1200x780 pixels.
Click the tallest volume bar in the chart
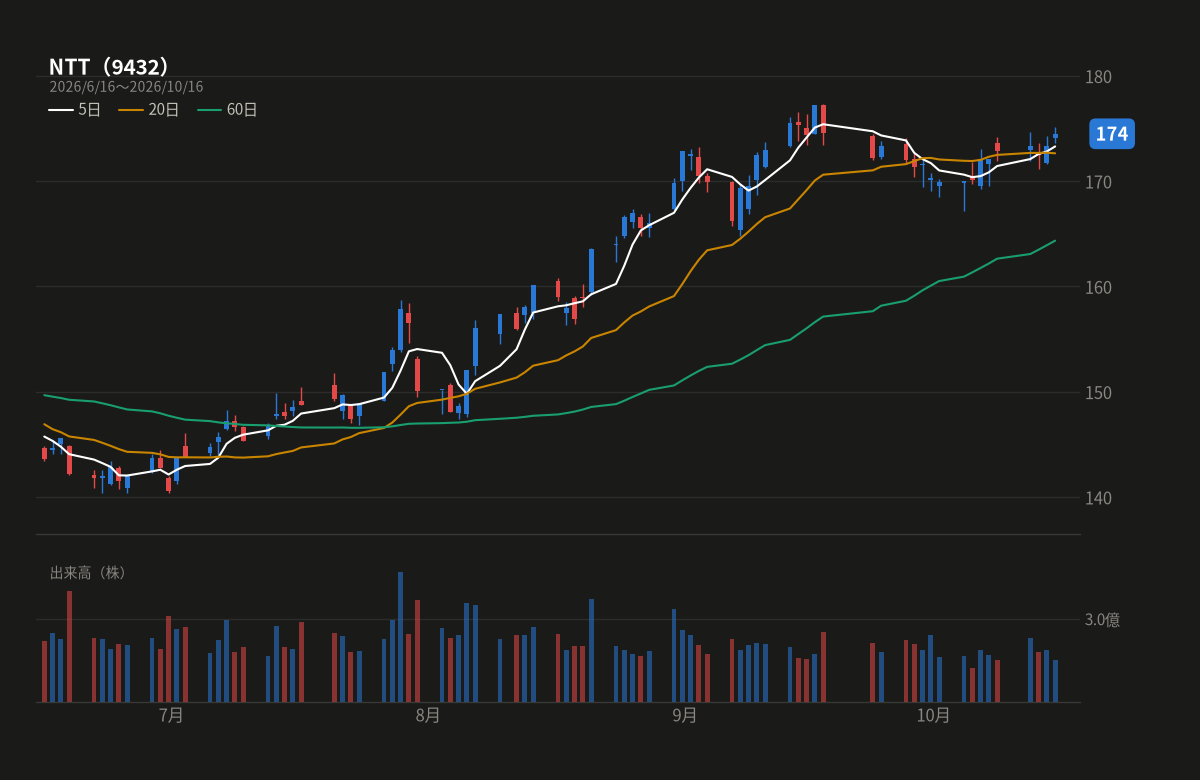400,637
